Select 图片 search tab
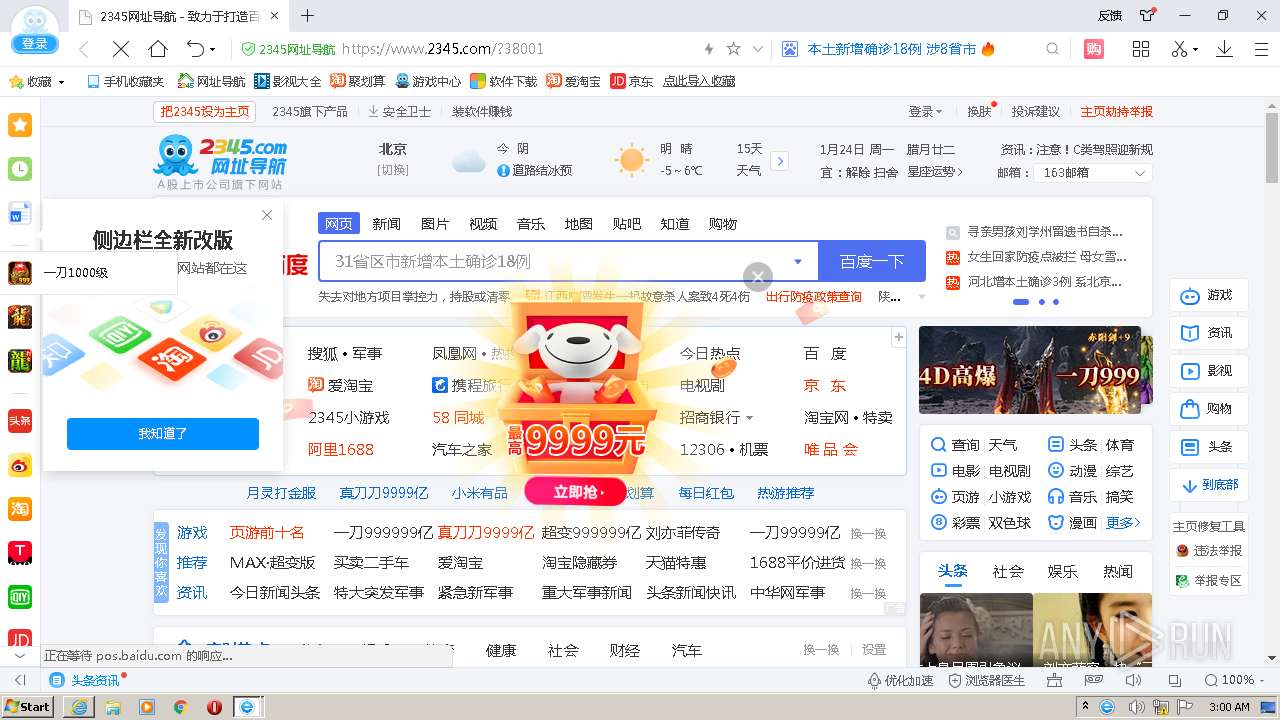Viewport: 1280px width, 720px height. pyautogui.click(x=435, y=223)
